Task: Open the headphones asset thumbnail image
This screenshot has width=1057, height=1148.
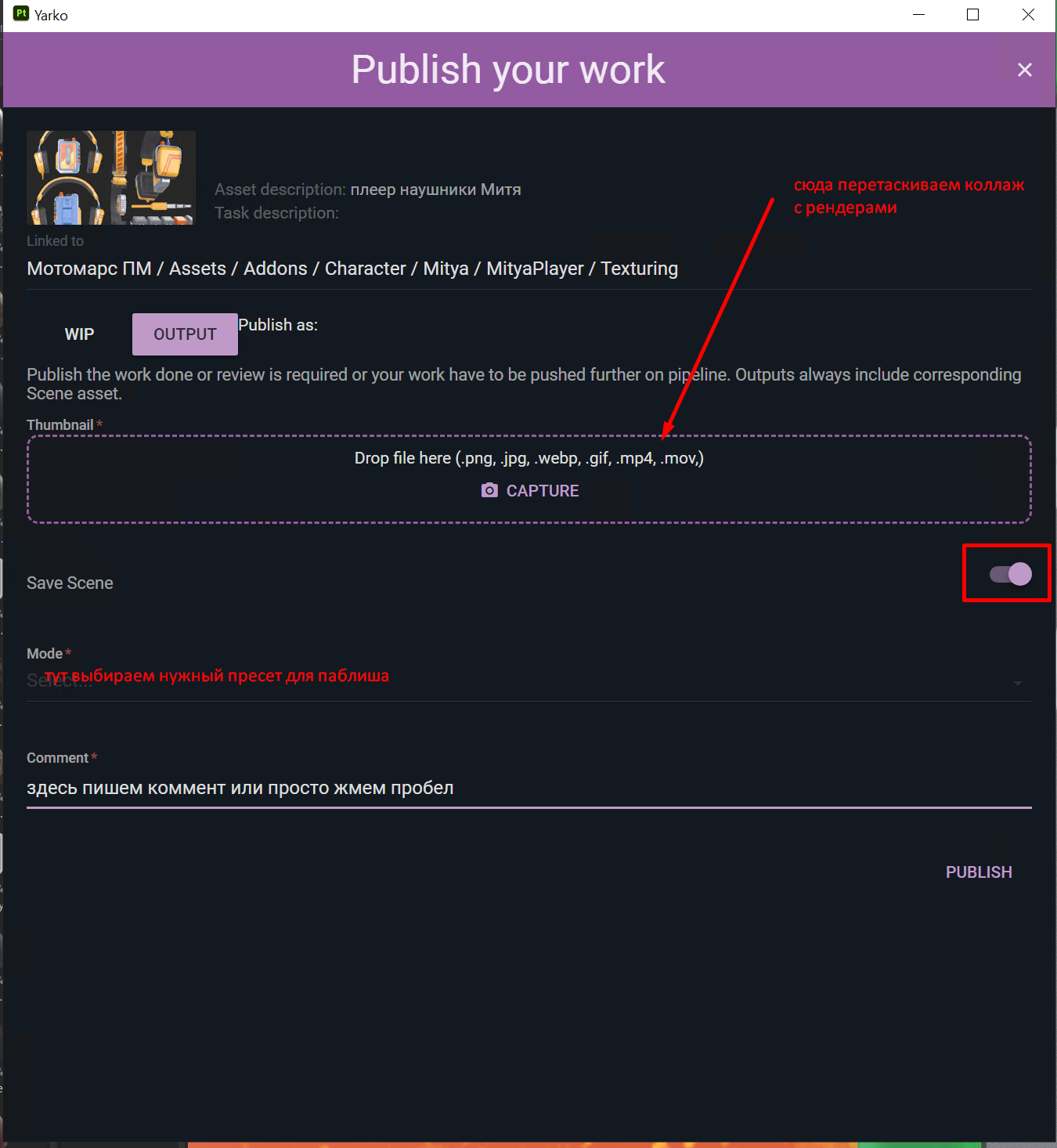Action: click(111, 178)
